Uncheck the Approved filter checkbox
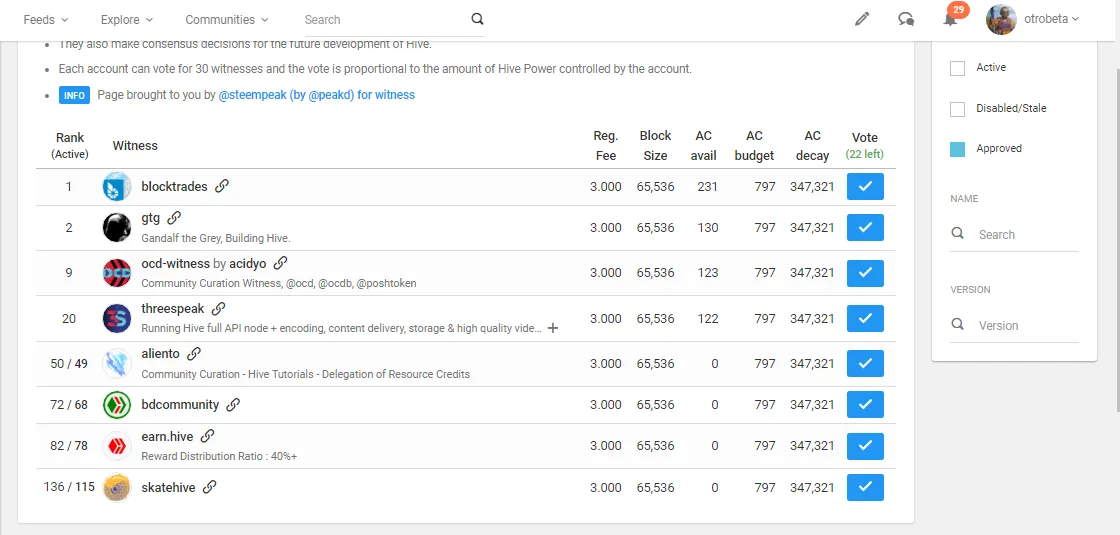This screenshot has height=535, width=1120. [957, 149]
